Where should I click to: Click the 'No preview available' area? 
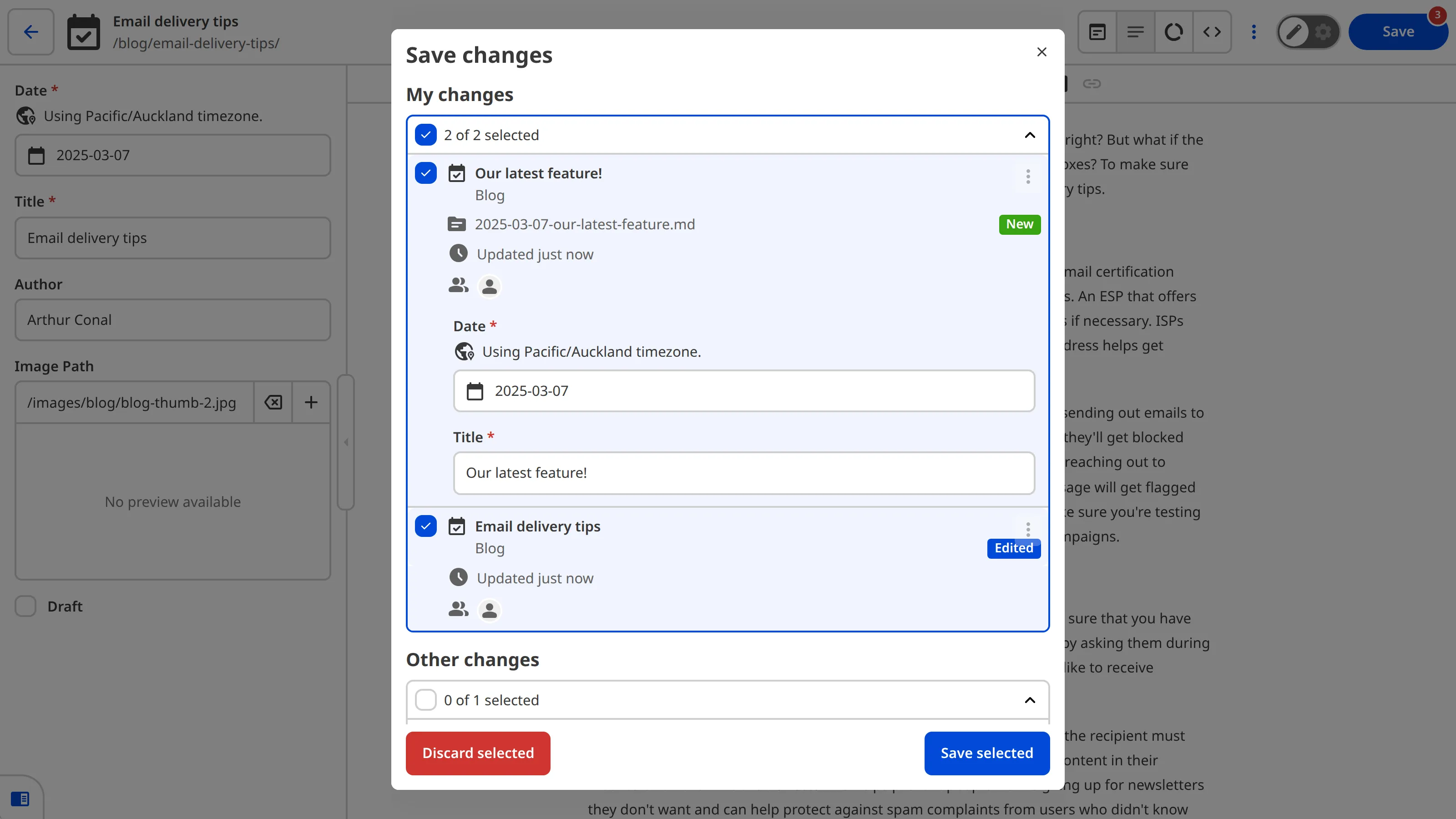pos(172,502)
